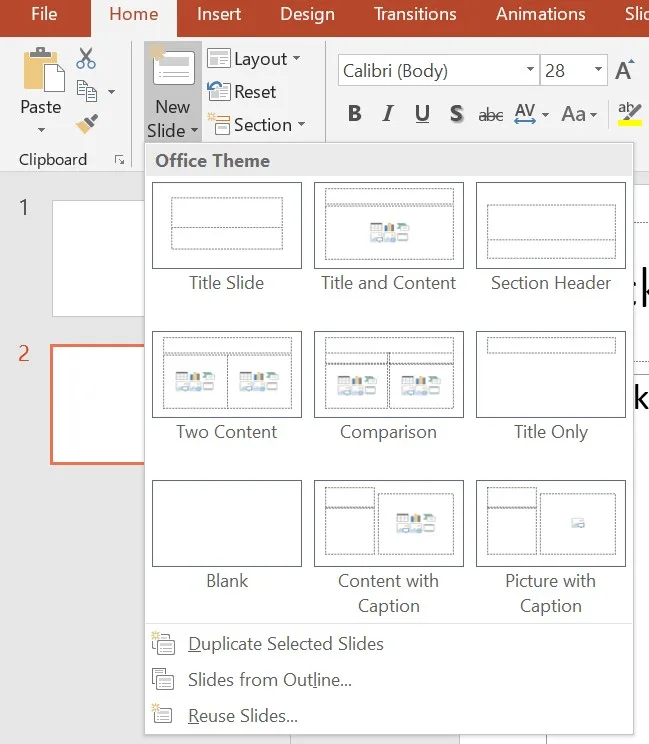Click the Duplicate Selected Slides icon
The height and width of the screenshot is (744, 649).
(163, 643)
